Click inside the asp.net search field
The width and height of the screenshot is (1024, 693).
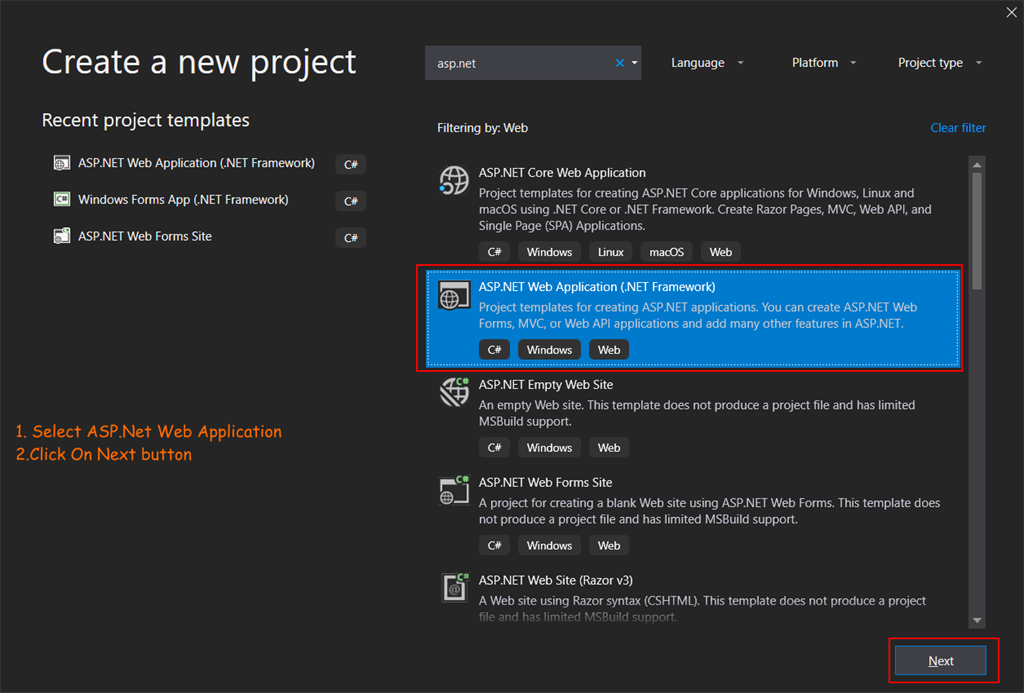tap(520, 63)
